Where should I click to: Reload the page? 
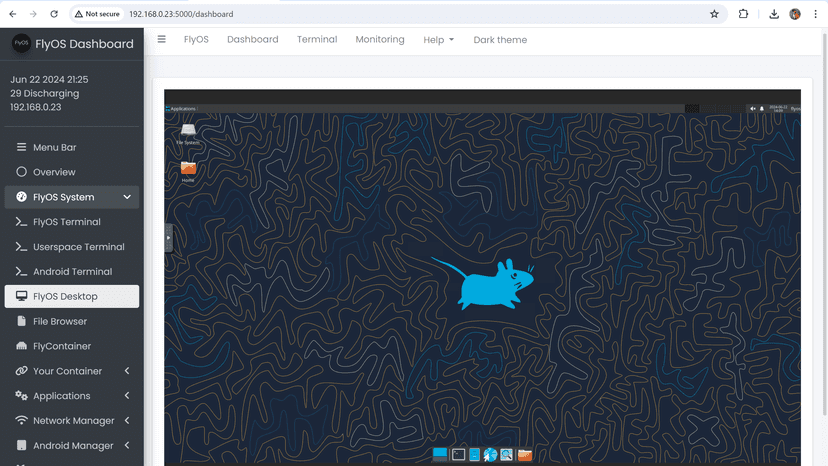54,14
